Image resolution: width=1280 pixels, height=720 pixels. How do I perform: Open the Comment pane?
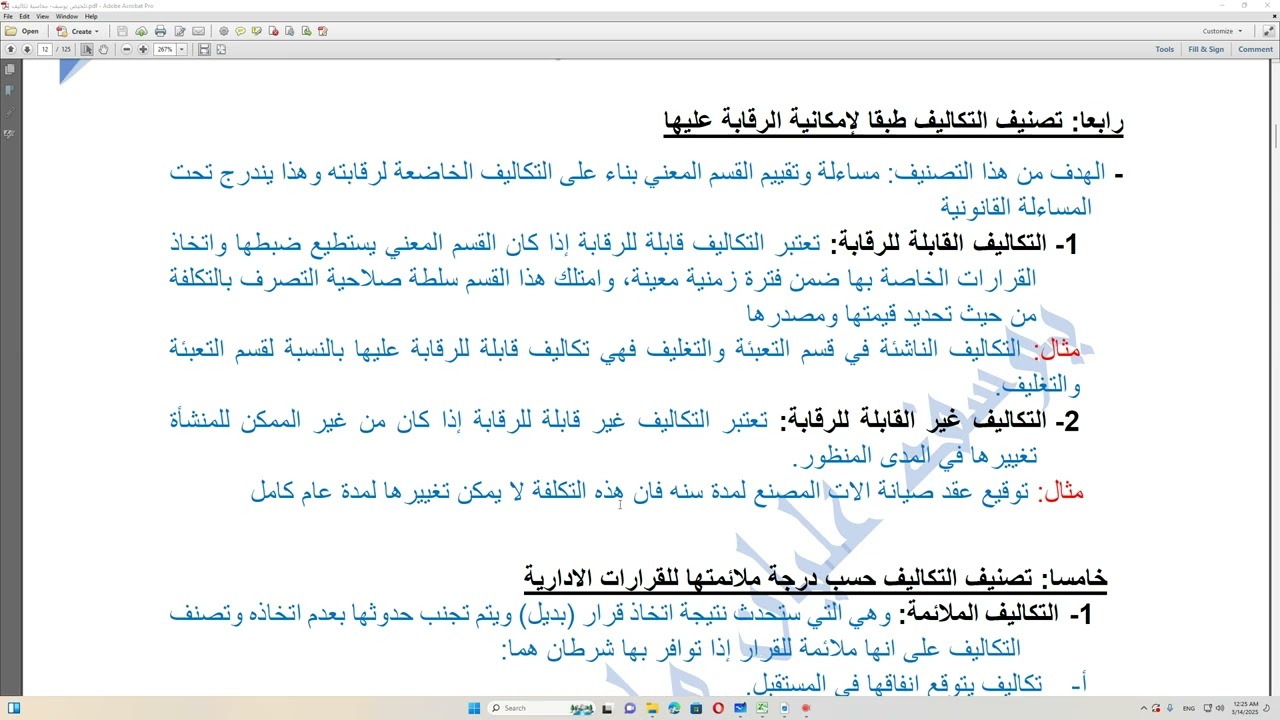pos(1255,49)
